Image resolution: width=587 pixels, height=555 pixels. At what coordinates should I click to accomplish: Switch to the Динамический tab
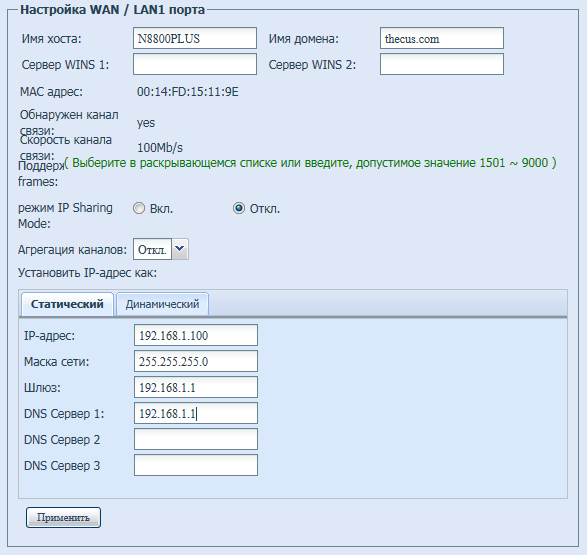162,304
